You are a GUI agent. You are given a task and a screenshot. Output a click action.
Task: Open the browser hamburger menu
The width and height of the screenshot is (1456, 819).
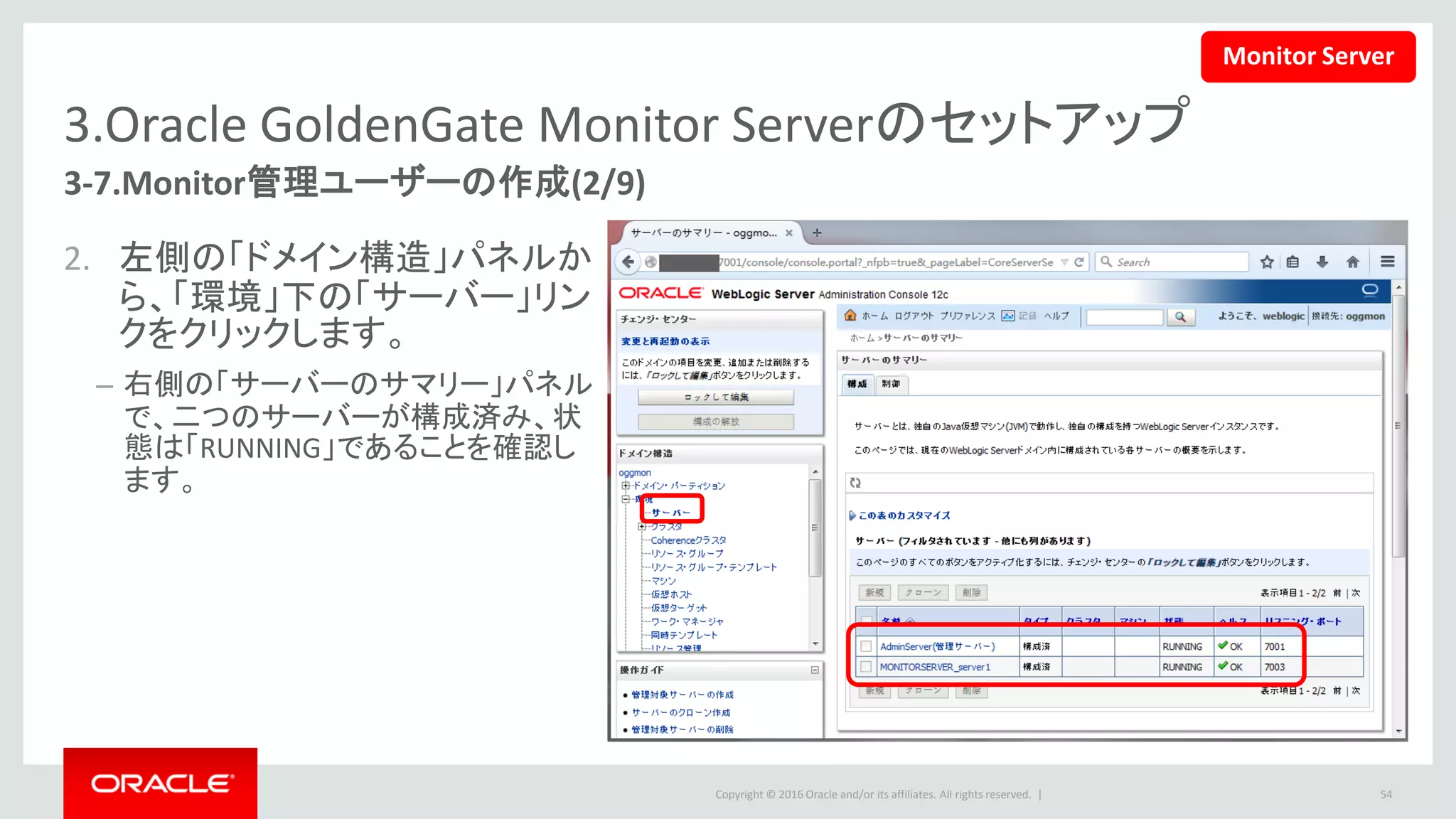coord(1388,262)
